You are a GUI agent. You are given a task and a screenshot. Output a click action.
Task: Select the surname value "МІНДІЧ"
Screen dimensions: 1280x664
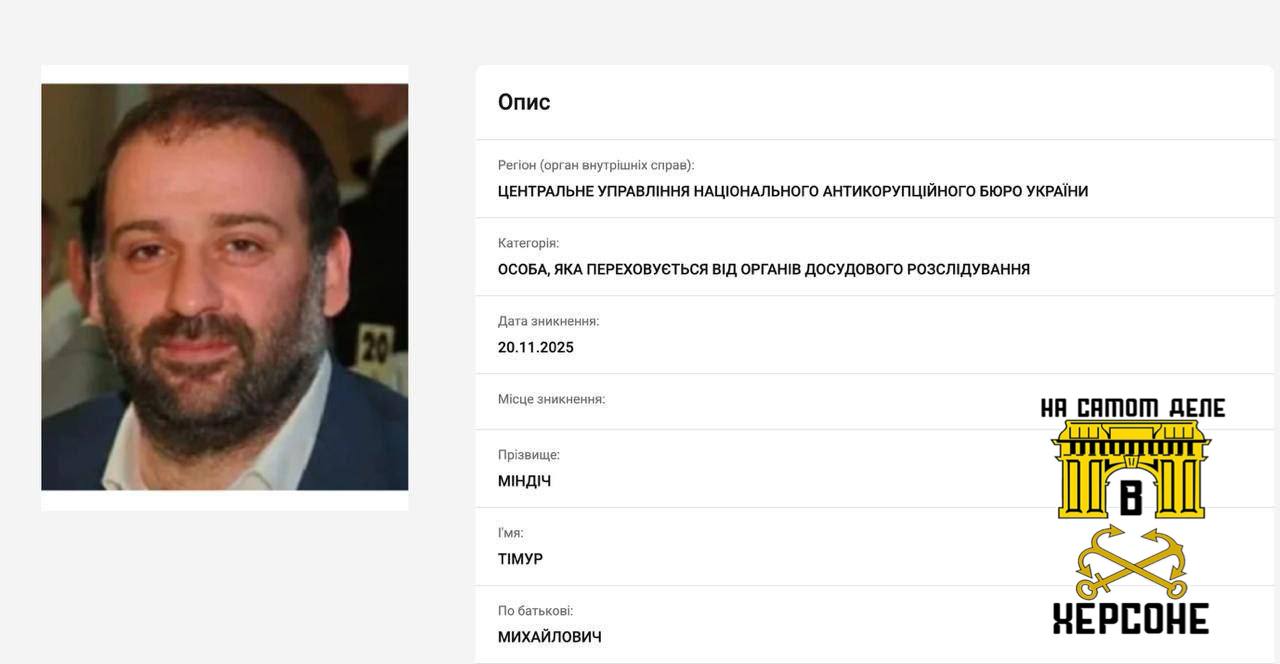point(524,481)
